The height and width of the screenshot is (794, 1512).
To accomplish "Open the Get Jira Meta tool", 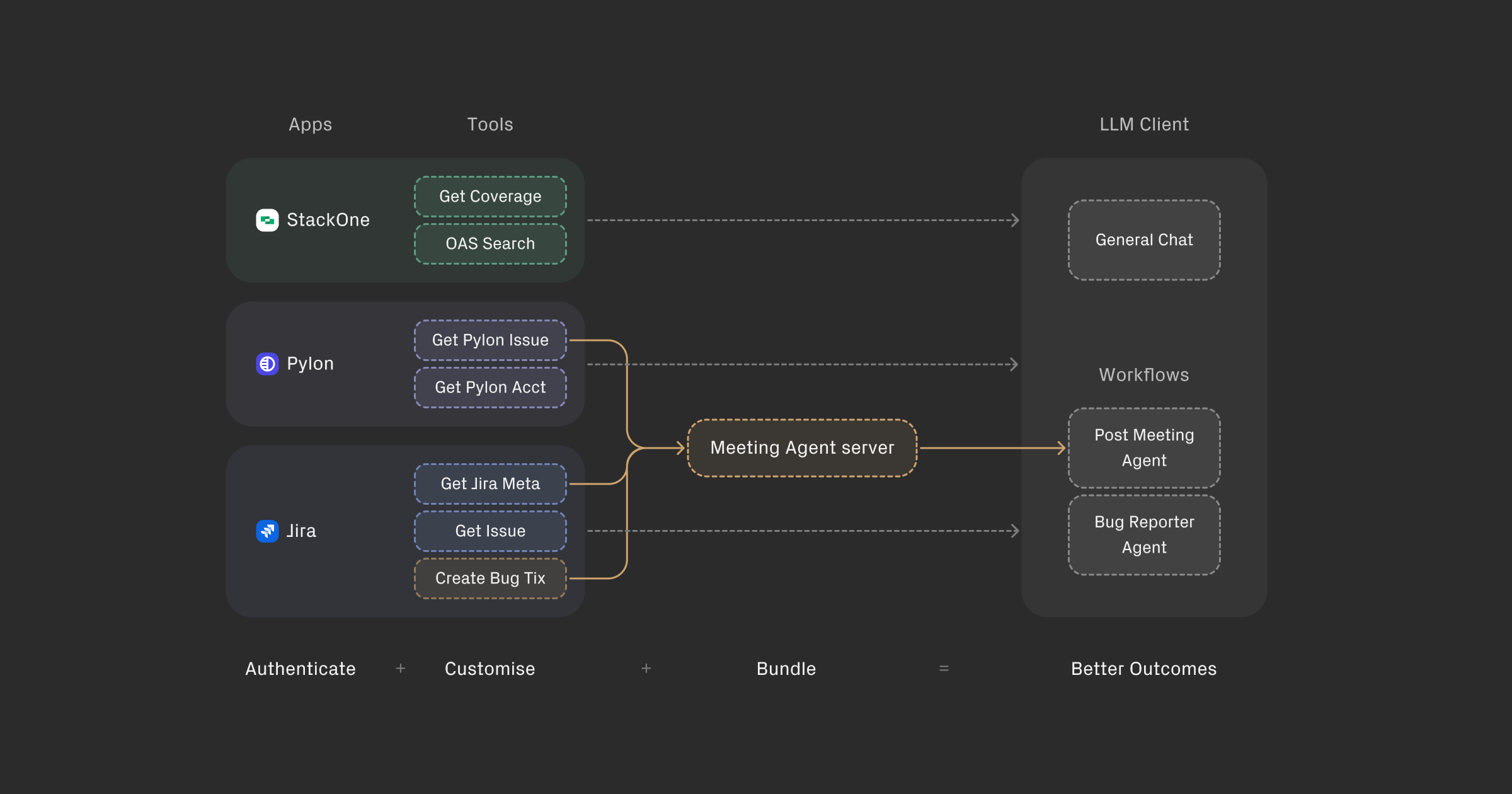I will 490,483.
